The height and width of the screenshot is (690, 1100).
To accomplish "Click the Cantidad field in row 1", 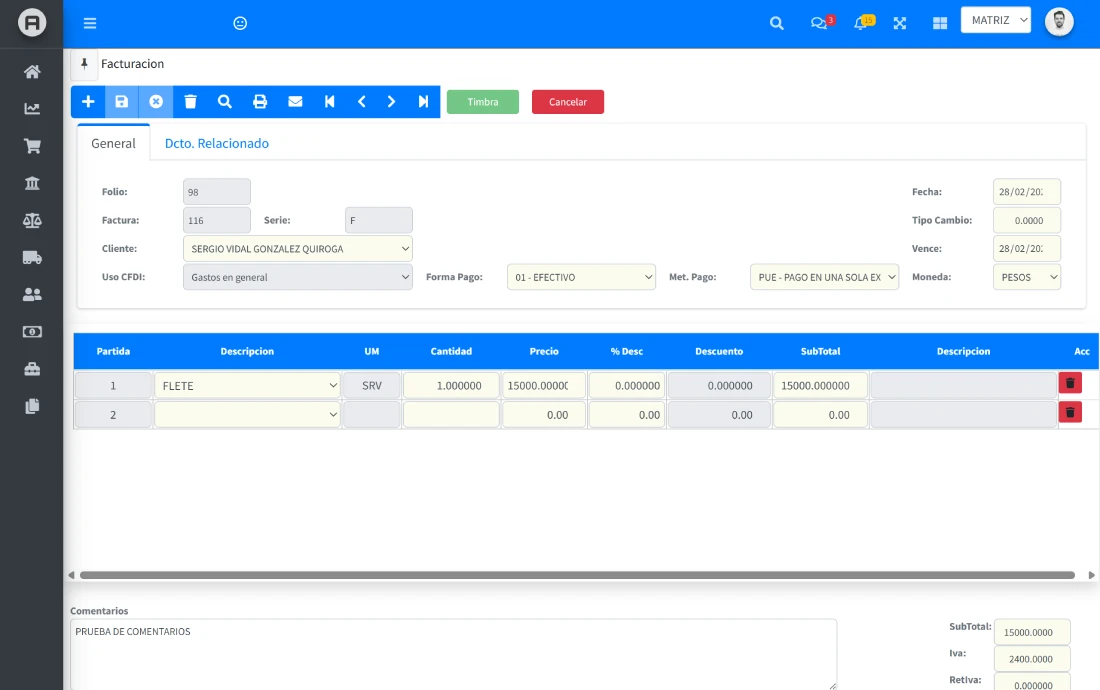I will (x=451, y=386).
